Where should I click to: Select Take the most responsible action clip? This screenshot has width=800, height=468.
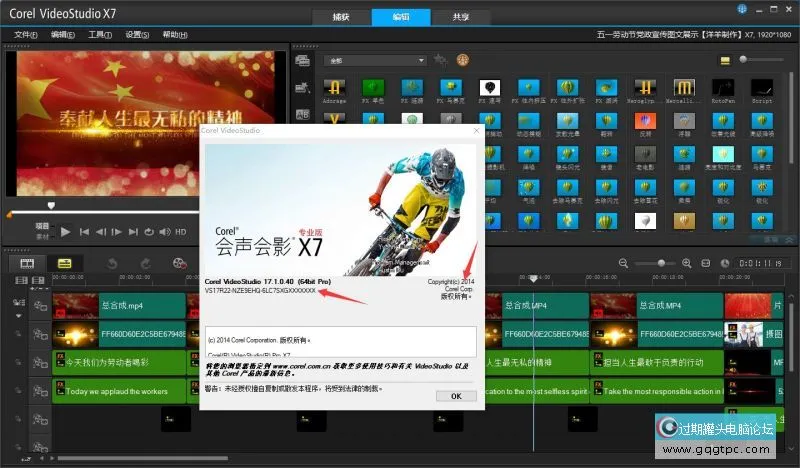[x=657, y=391]
